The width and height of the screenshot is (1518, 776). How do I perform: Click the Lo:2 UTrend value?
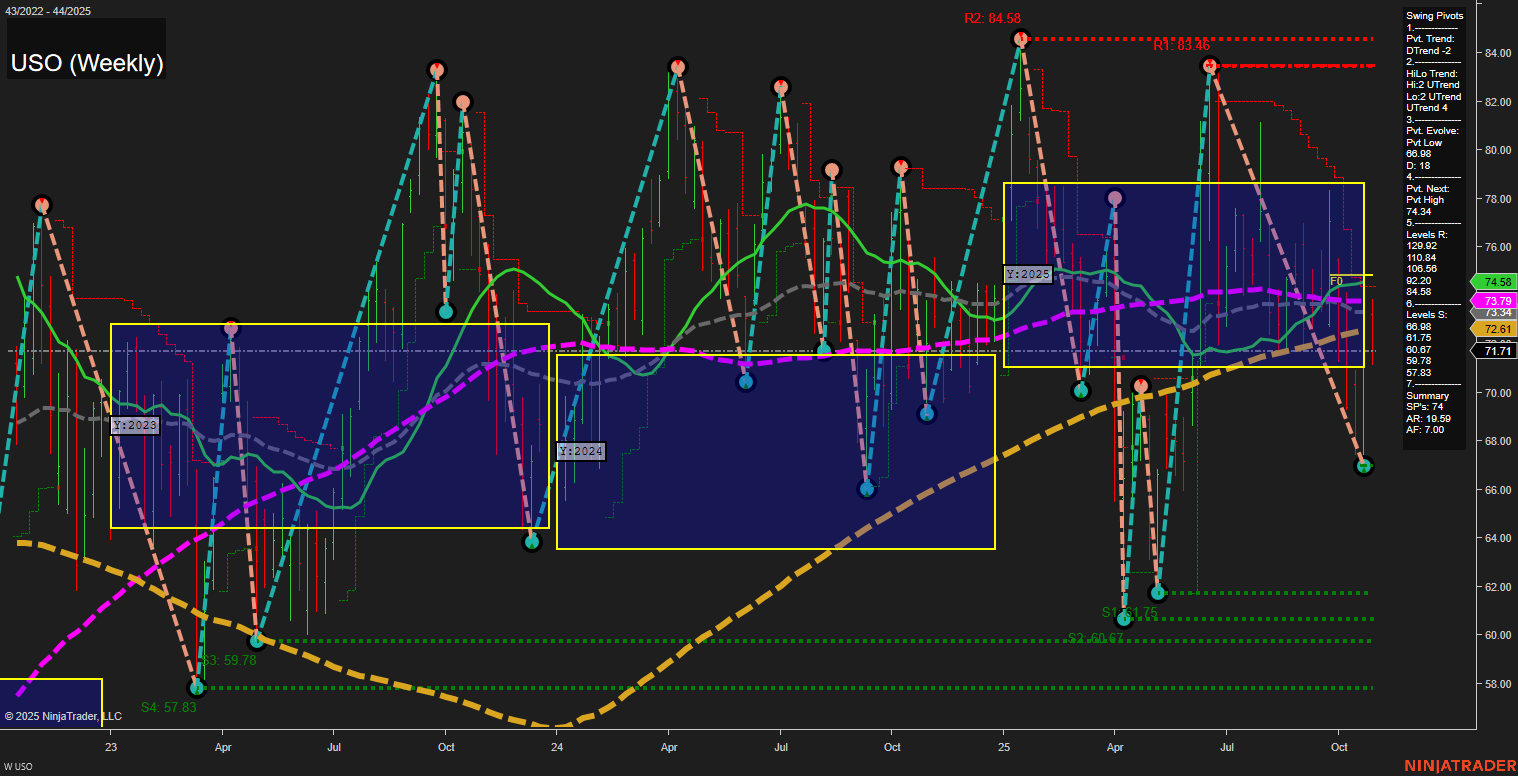click(x=1433, y=97)
